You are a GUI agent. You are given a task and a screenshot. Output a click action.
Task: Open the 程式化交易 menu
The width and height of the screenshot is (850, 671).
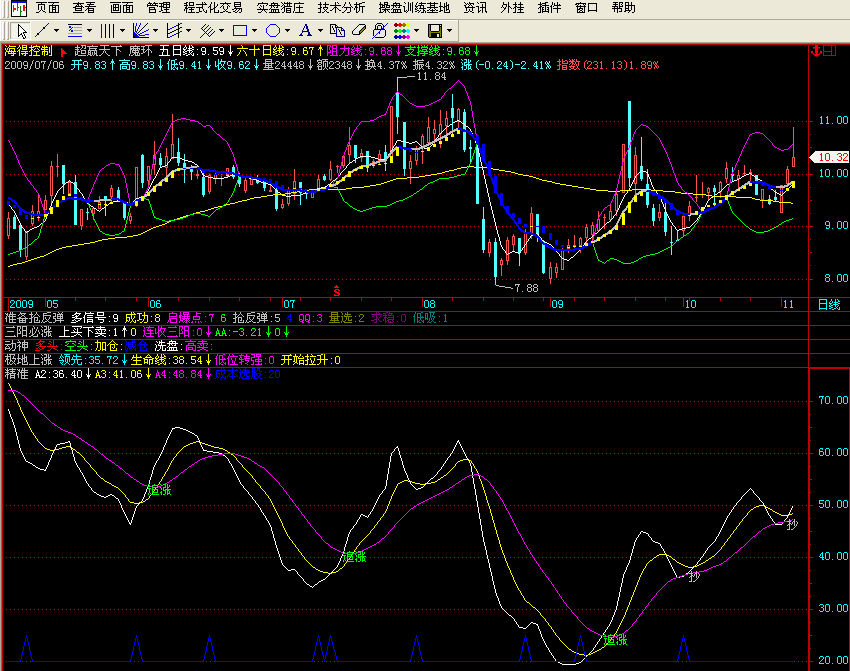[213, 8]
